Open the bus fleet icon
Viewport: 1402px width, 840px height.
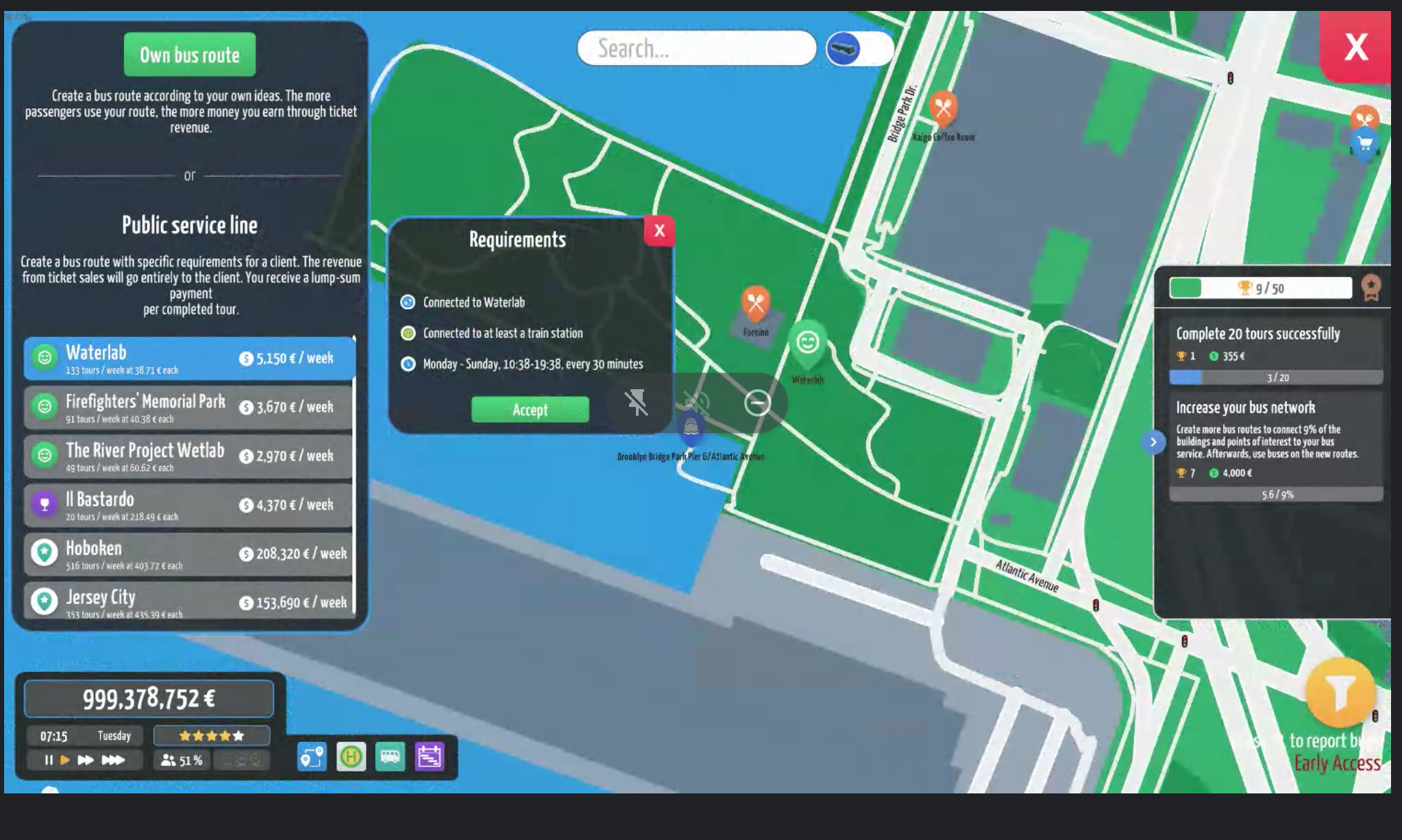pos(390,757)
